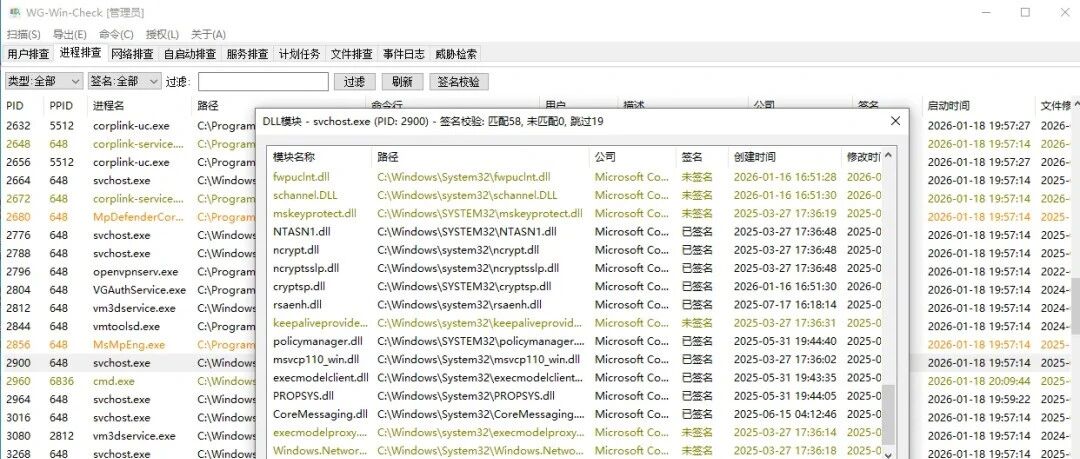The image size is (1080, 459).
Task: Select the ncrypt.dll module row
Action: 575,249
